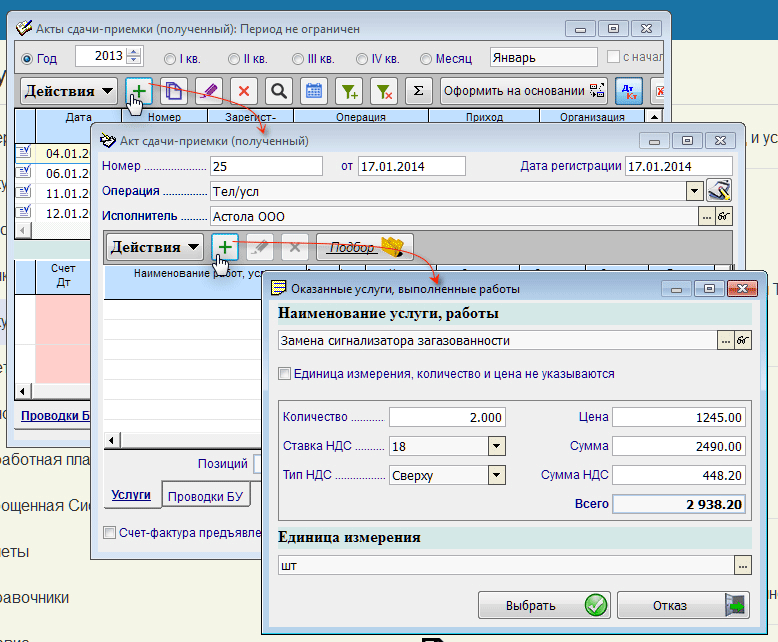778x642 pixels.
Task: Select Месяц period radio button
Action: (x=426, y=59)
